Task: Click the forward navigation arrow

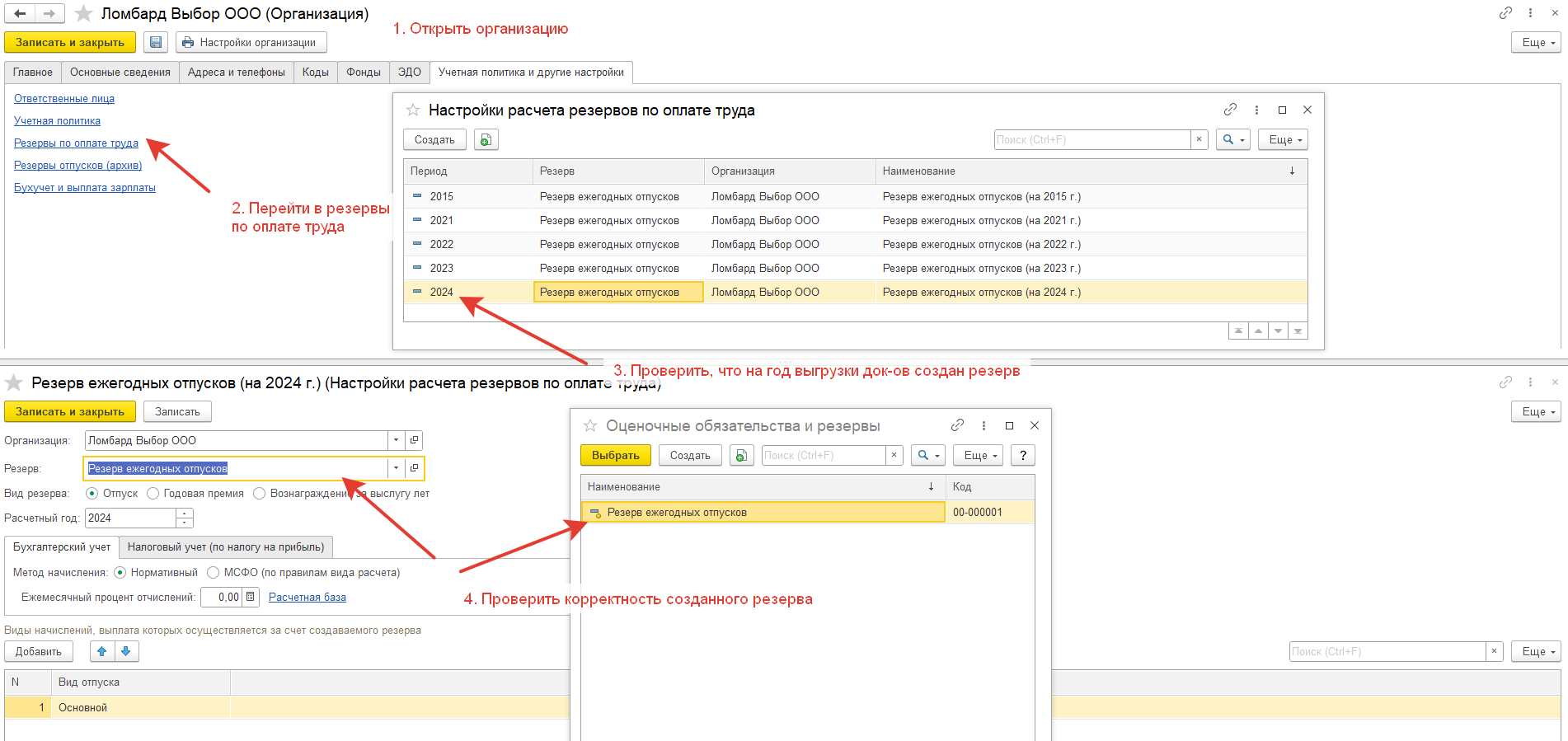Action: [x=49, y=14]
